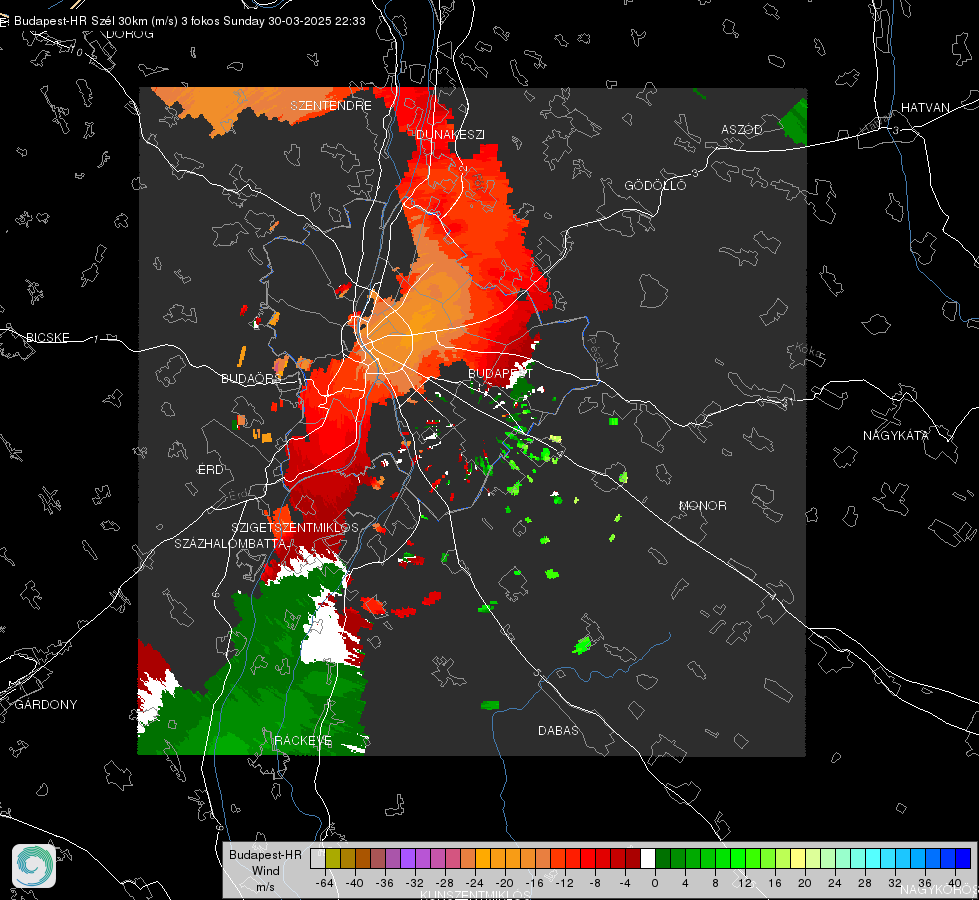Image resolution: width=979 pixels, height=900 pixels.
Task: Click the timestamp 'Sunday 30-03-2025 22:33'
Action: point(294,21)
